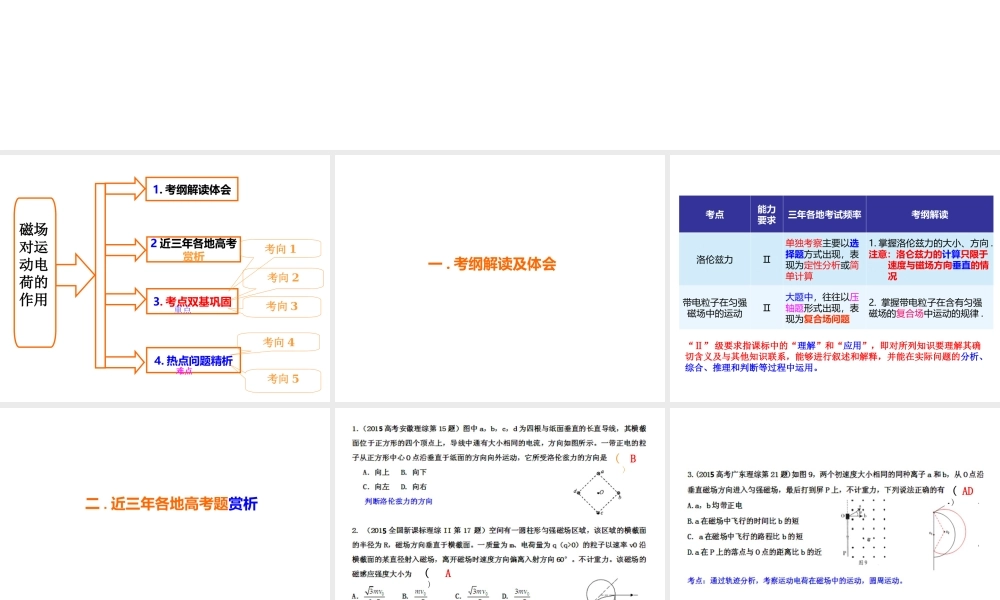The width and height of the screenshot is (1000, 600).
Task: Click option A. 向上 in question 1
Action: (x=376, y=472)
